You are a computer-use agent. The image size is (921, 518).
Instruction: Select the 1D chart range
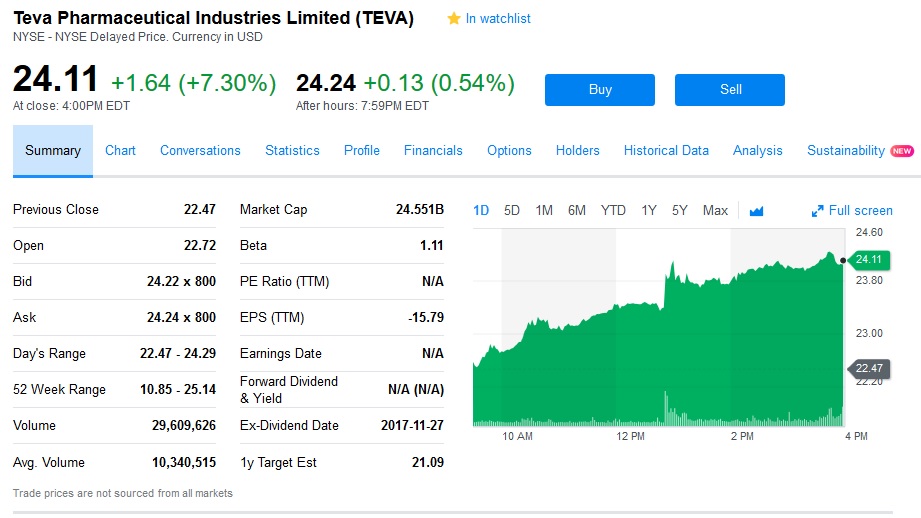coord(481,210)
